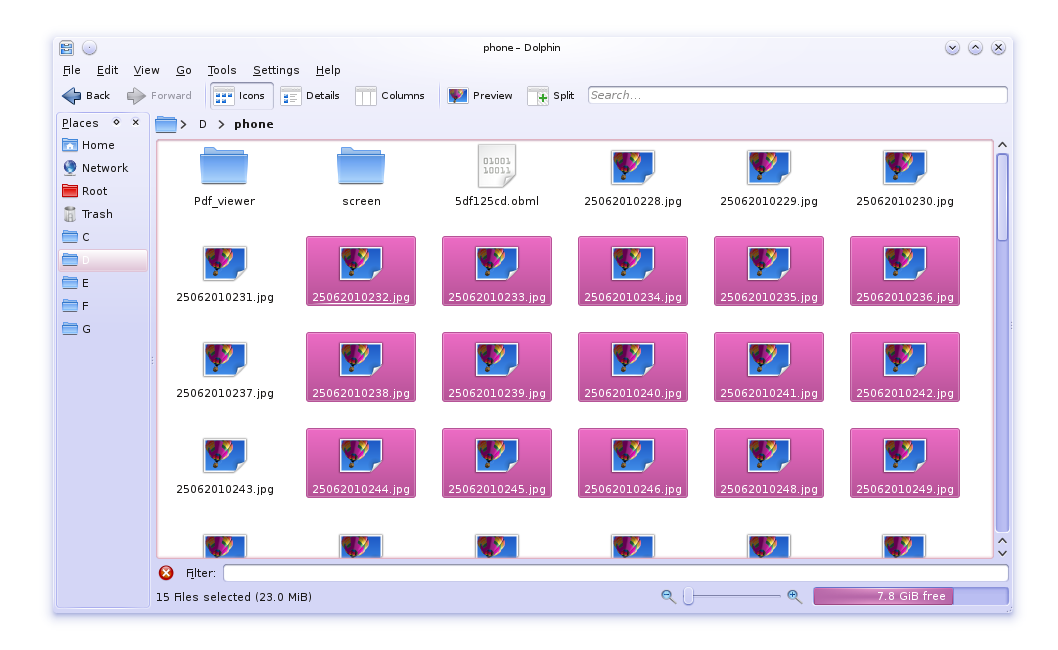This screenshot has width=1058, height=650.
Task: Go back with the Back arrow
Action: (x=86, y=96)
